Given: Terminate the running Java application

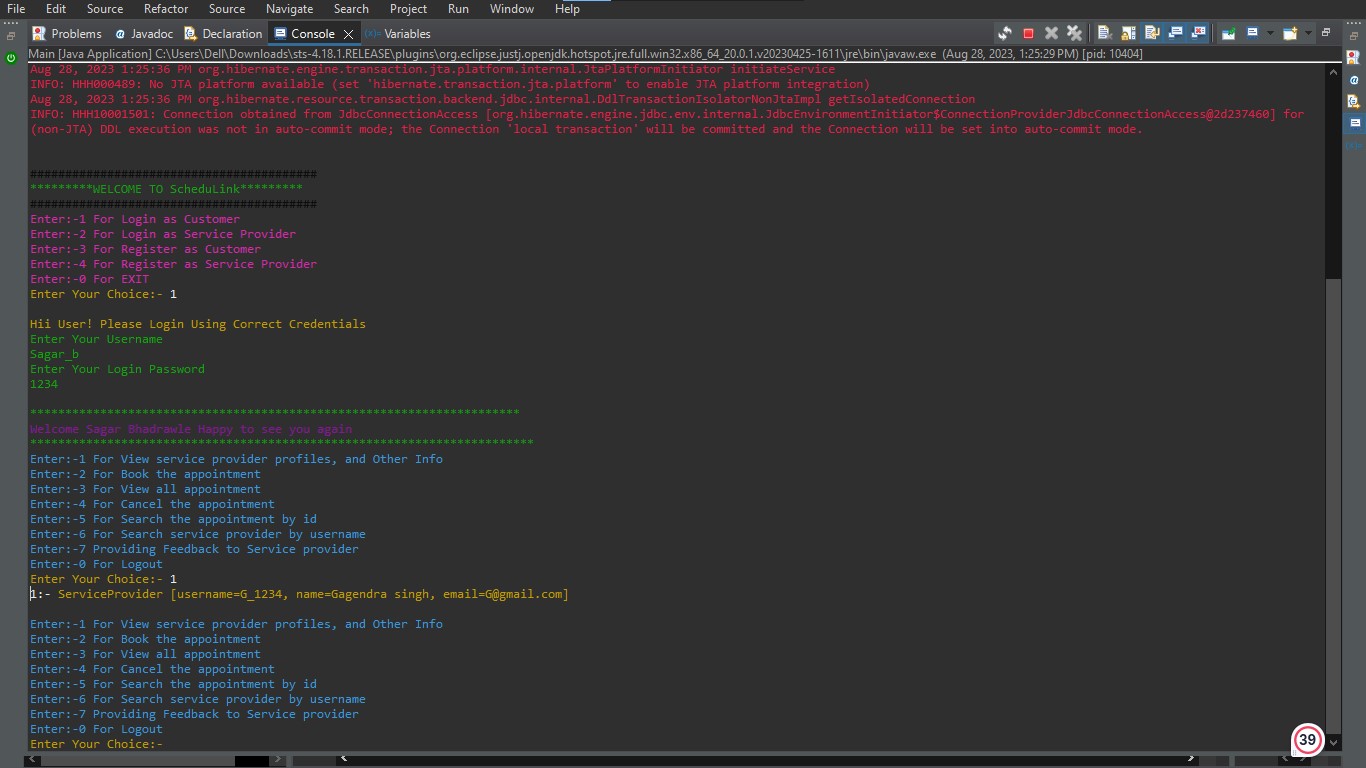Looking at the screenshot, I should point(1028,33).
